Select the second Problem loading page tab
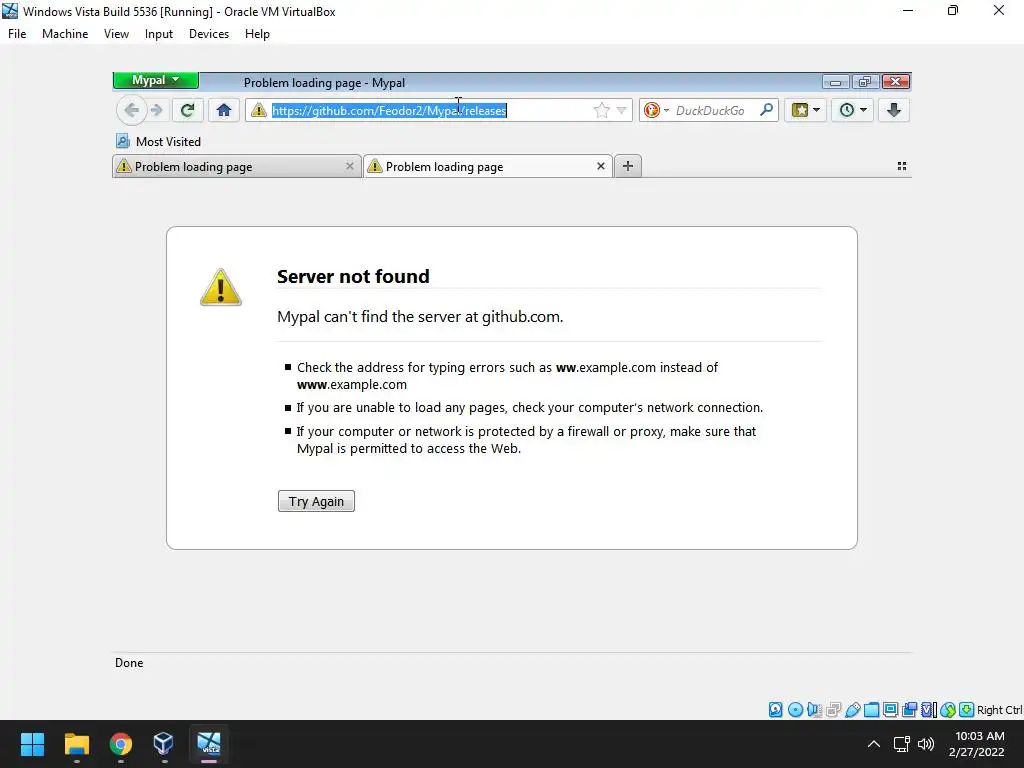This screenshot has width=1024, height=768. tap(488, 167)
